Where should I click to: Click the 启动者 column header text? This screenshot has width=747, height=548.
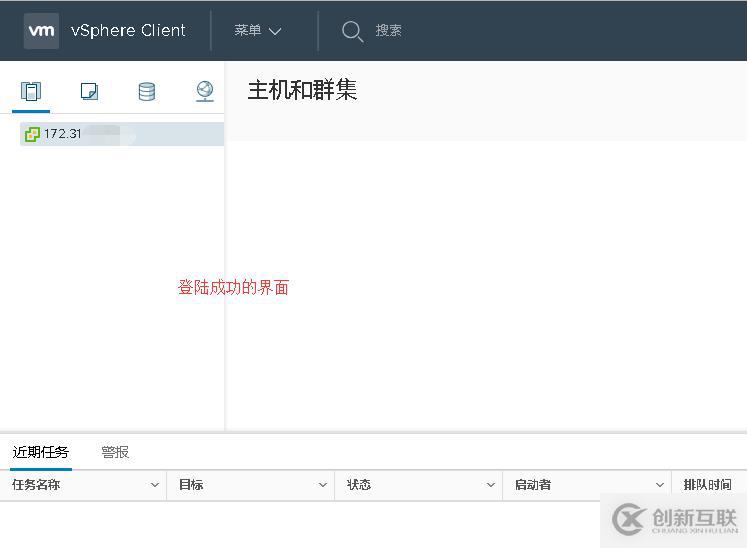(x=533, y=485)
